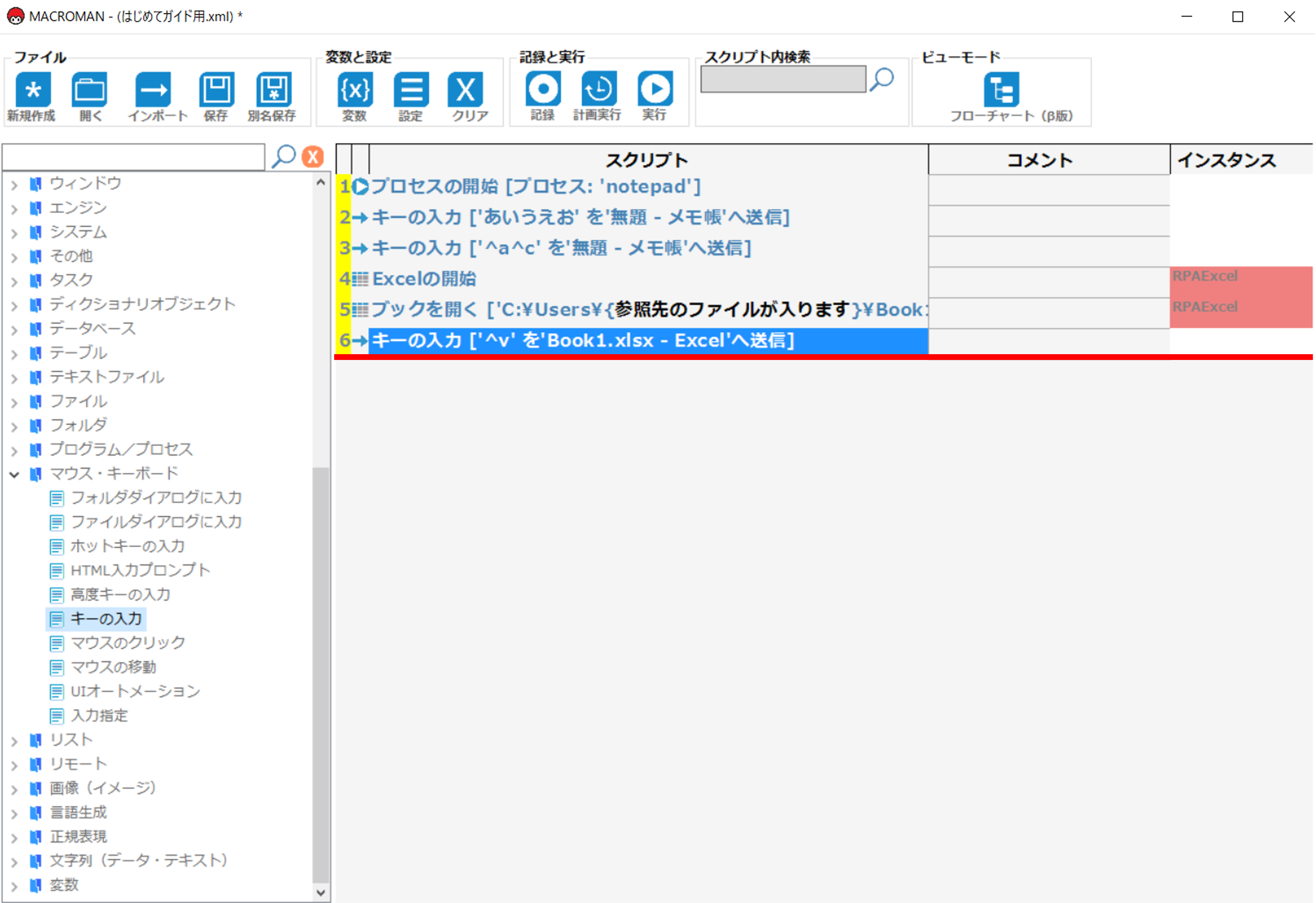This screenshot has height=903, width=1316.
Task: Select the キーの入力 command
Action: click(107, 619)
